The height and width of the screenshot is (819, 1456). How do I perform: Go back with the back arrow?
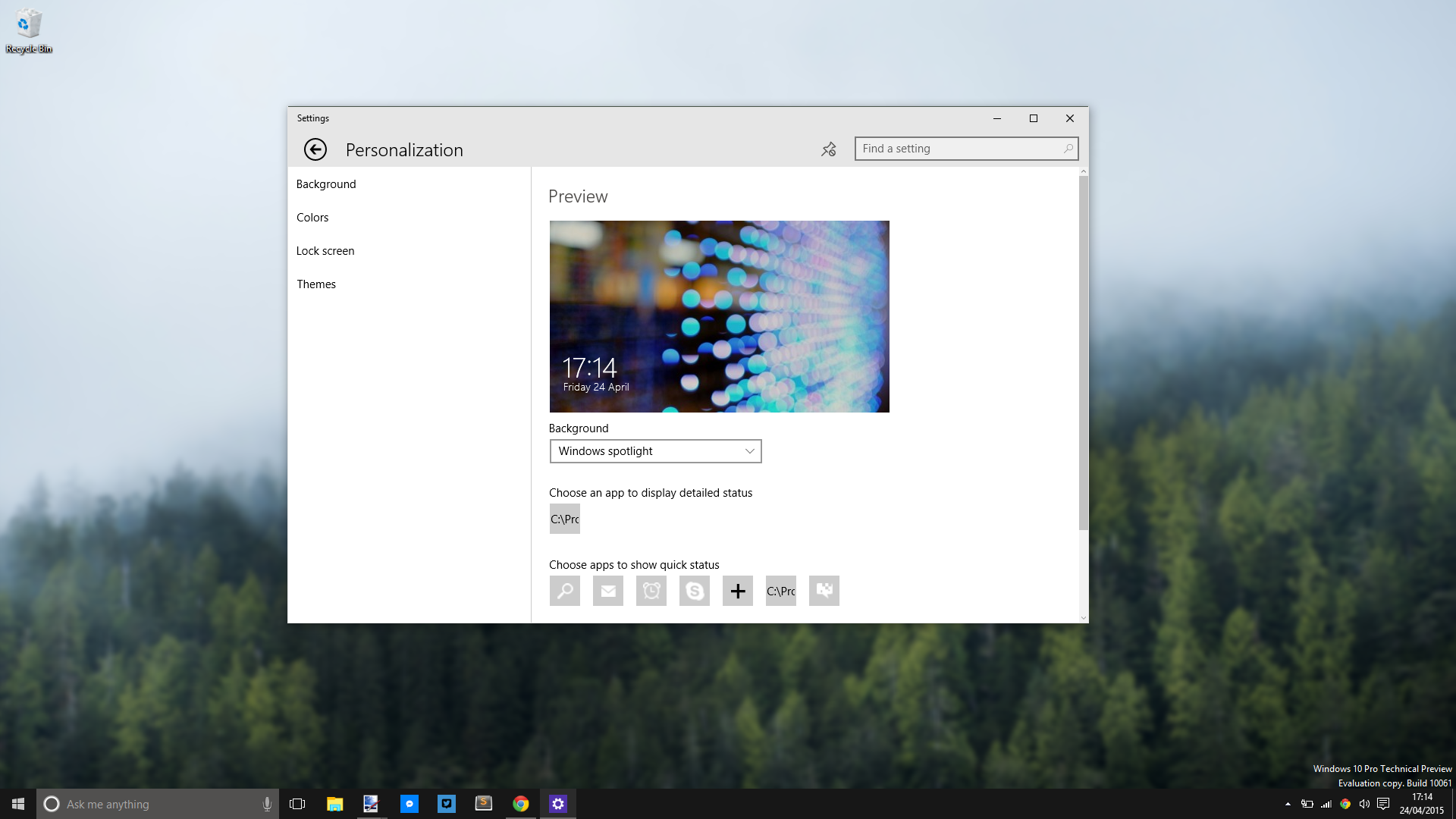(x=315, y=149)
